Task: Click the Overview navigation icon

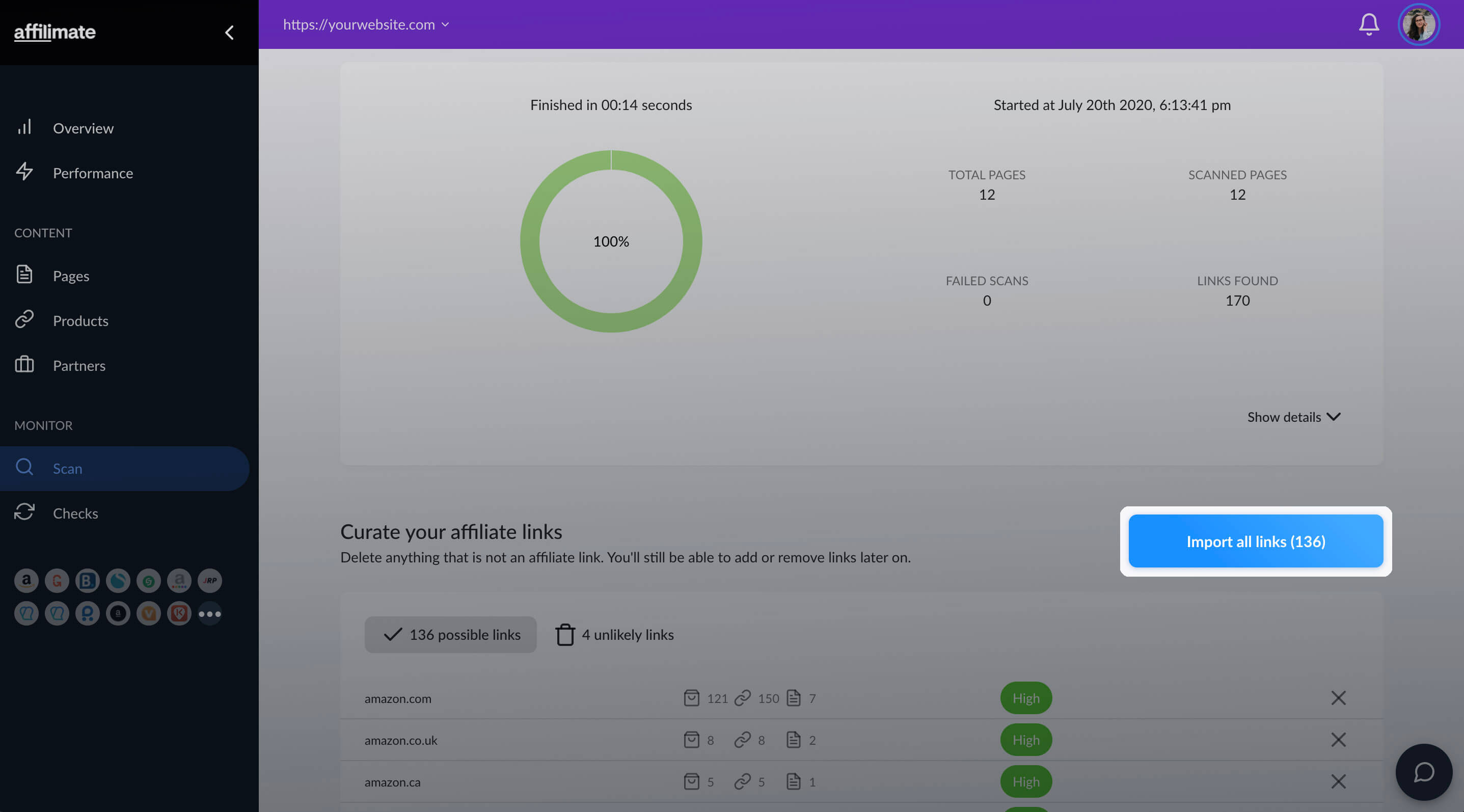Action: click(23, 127)
